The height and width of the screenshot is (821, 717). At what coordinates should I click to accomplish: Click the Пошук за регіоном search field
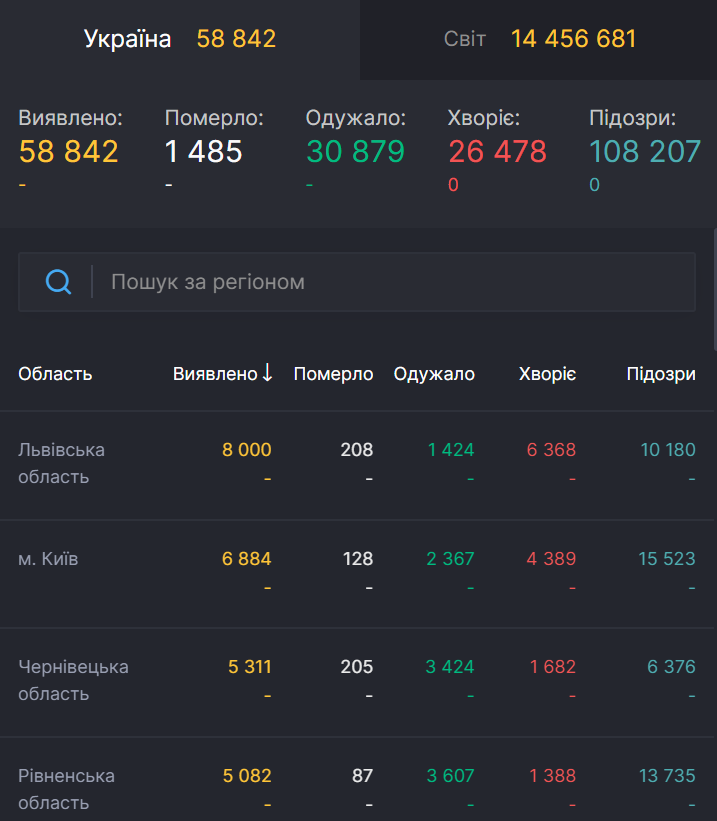[300, 281]
